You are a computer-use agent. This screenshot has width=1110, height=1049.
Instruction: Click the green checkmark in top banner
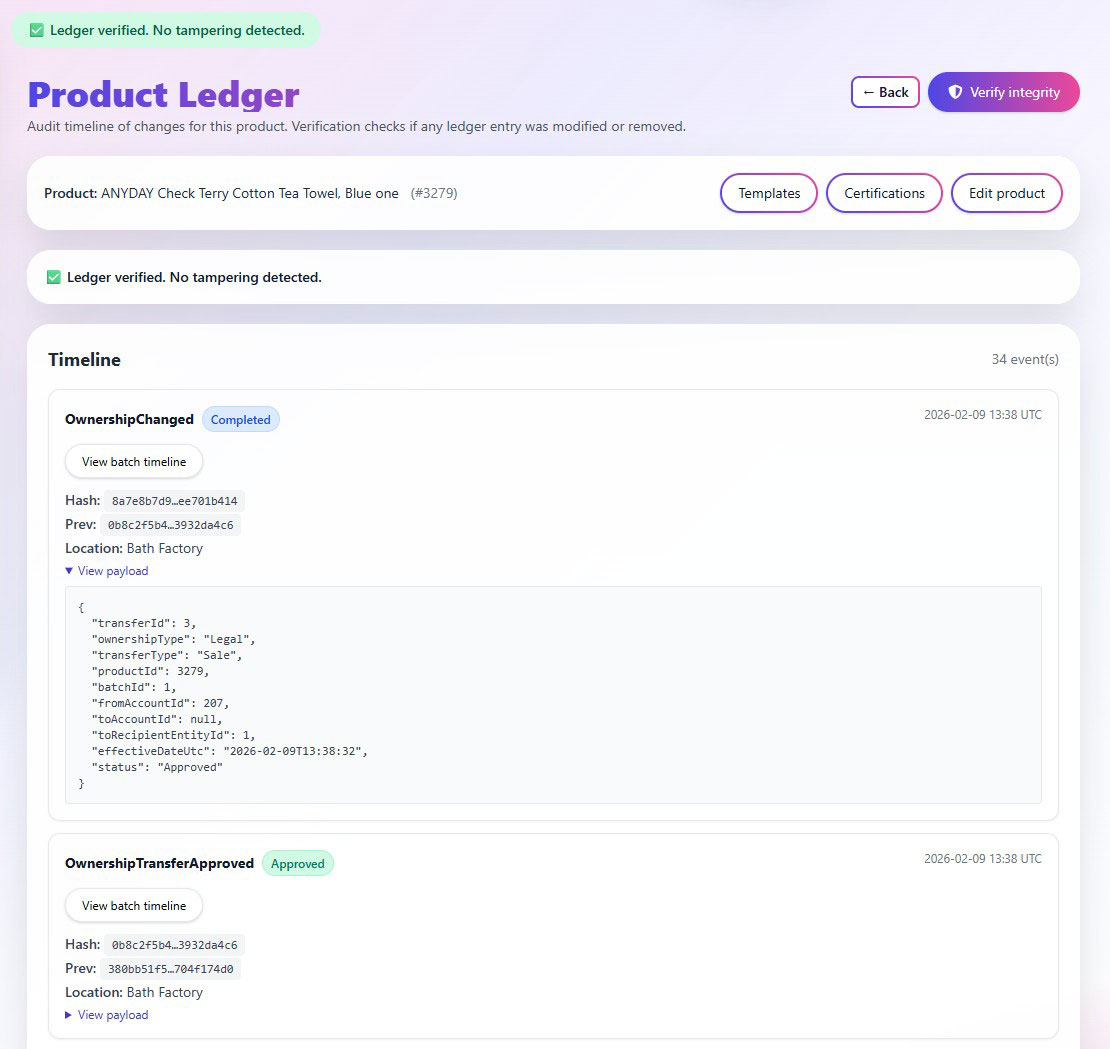coord(37,30)
